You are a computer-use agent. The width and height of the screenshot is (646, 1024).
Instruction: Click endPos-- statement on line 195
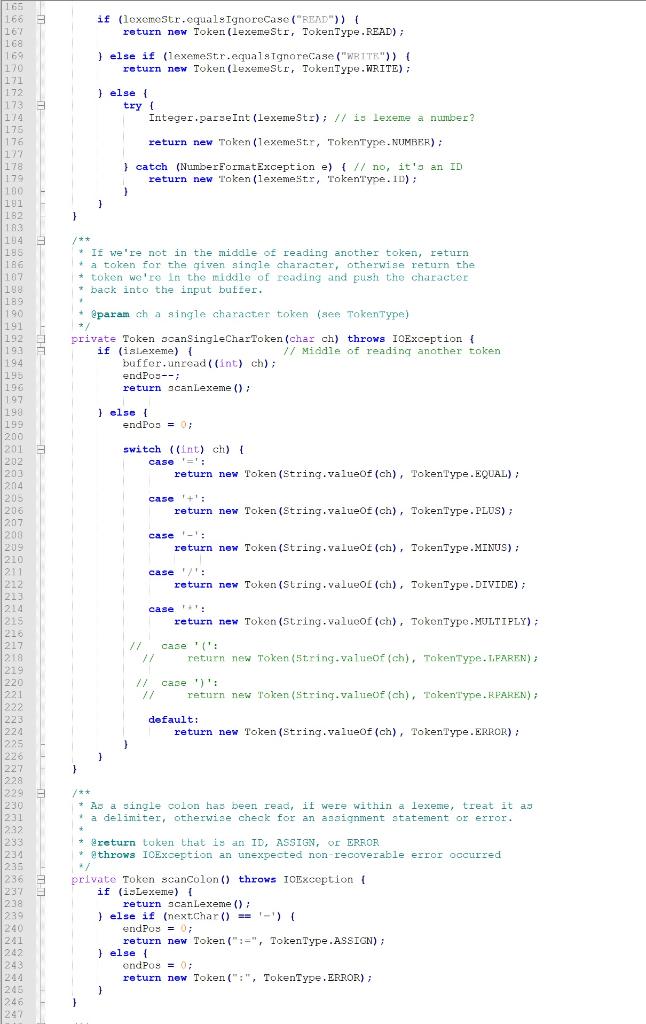point(151,376)
